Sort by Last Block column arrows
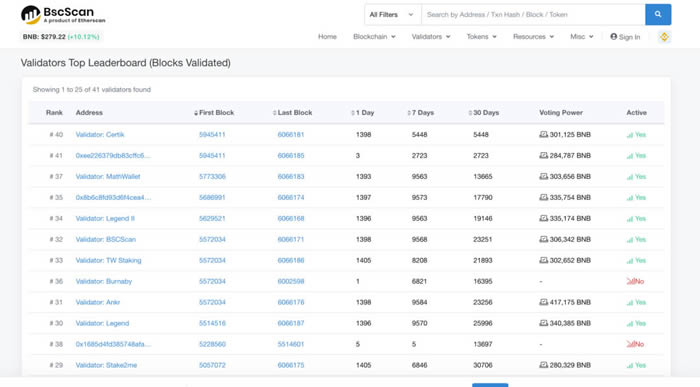700x387 pixels. click(x=275, y=113)
